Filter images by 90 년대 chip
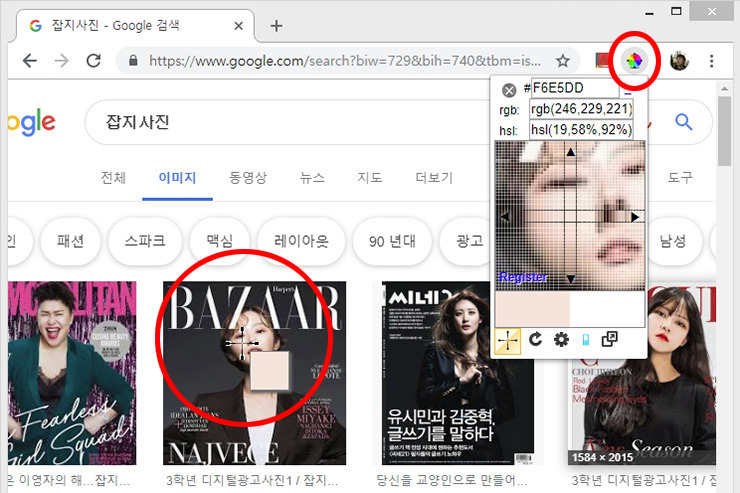Image resolution: width=740 pixels, height=493 pixels. pos(392,242)
